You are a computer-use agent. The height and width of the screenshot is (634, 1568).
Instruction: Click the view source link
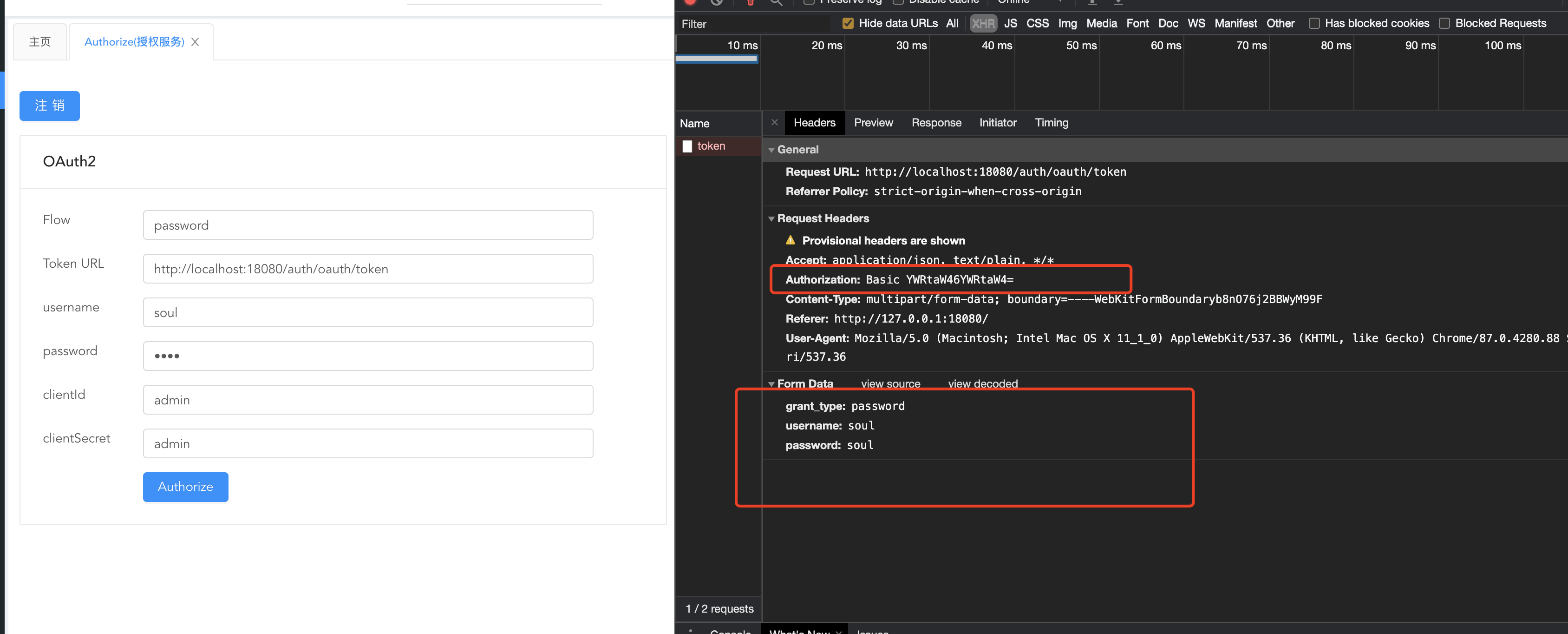(890, 383)
